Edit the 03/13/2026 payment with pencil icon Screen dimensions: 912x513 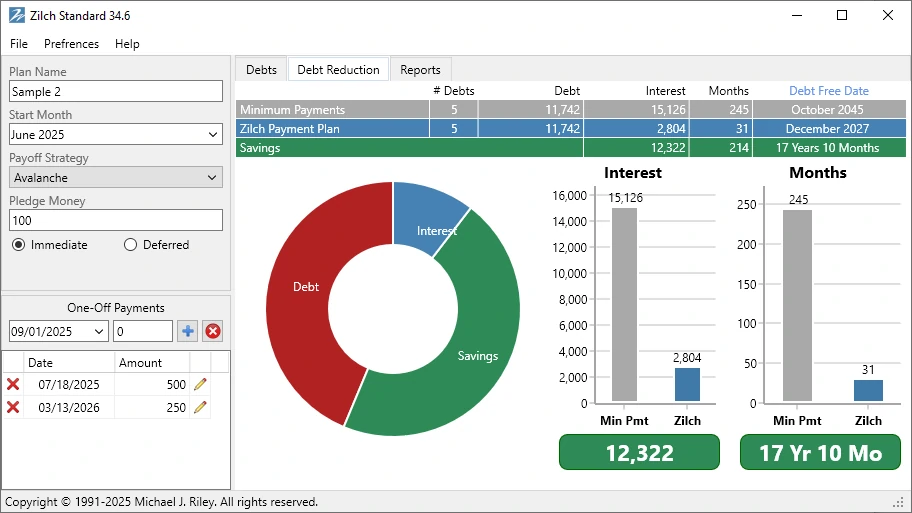(200, 407)
